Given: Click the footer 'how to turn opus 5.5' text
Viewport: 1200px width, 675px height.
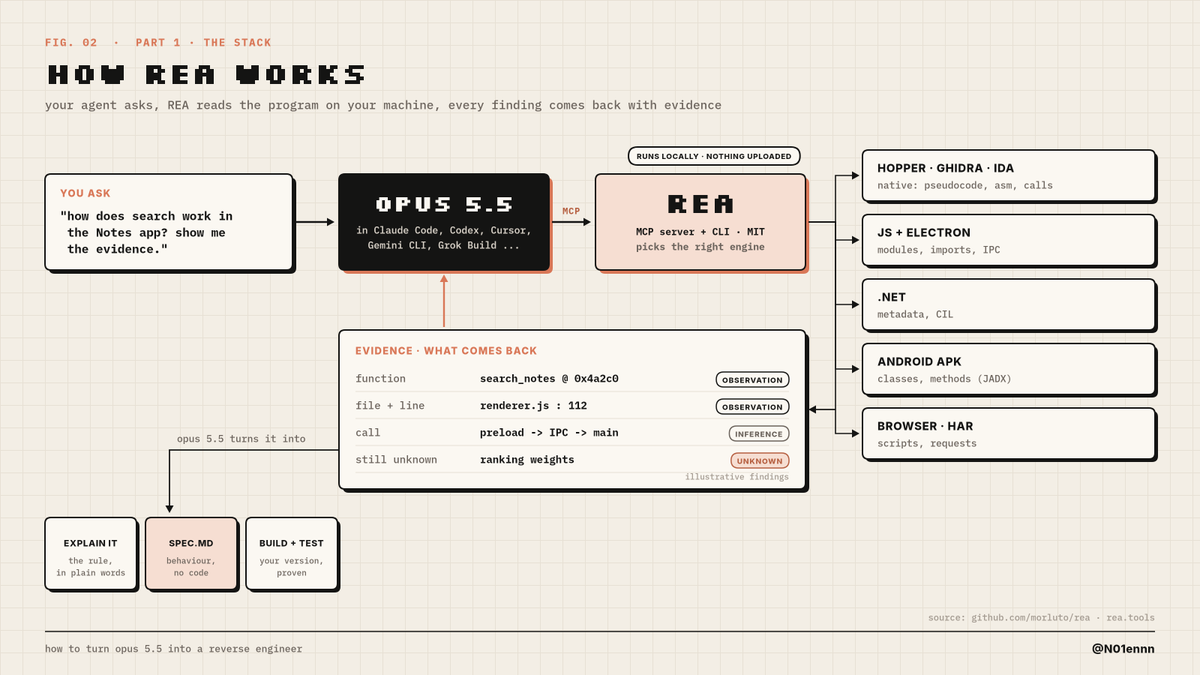Looking at the screenshot, I should (173, 649).
